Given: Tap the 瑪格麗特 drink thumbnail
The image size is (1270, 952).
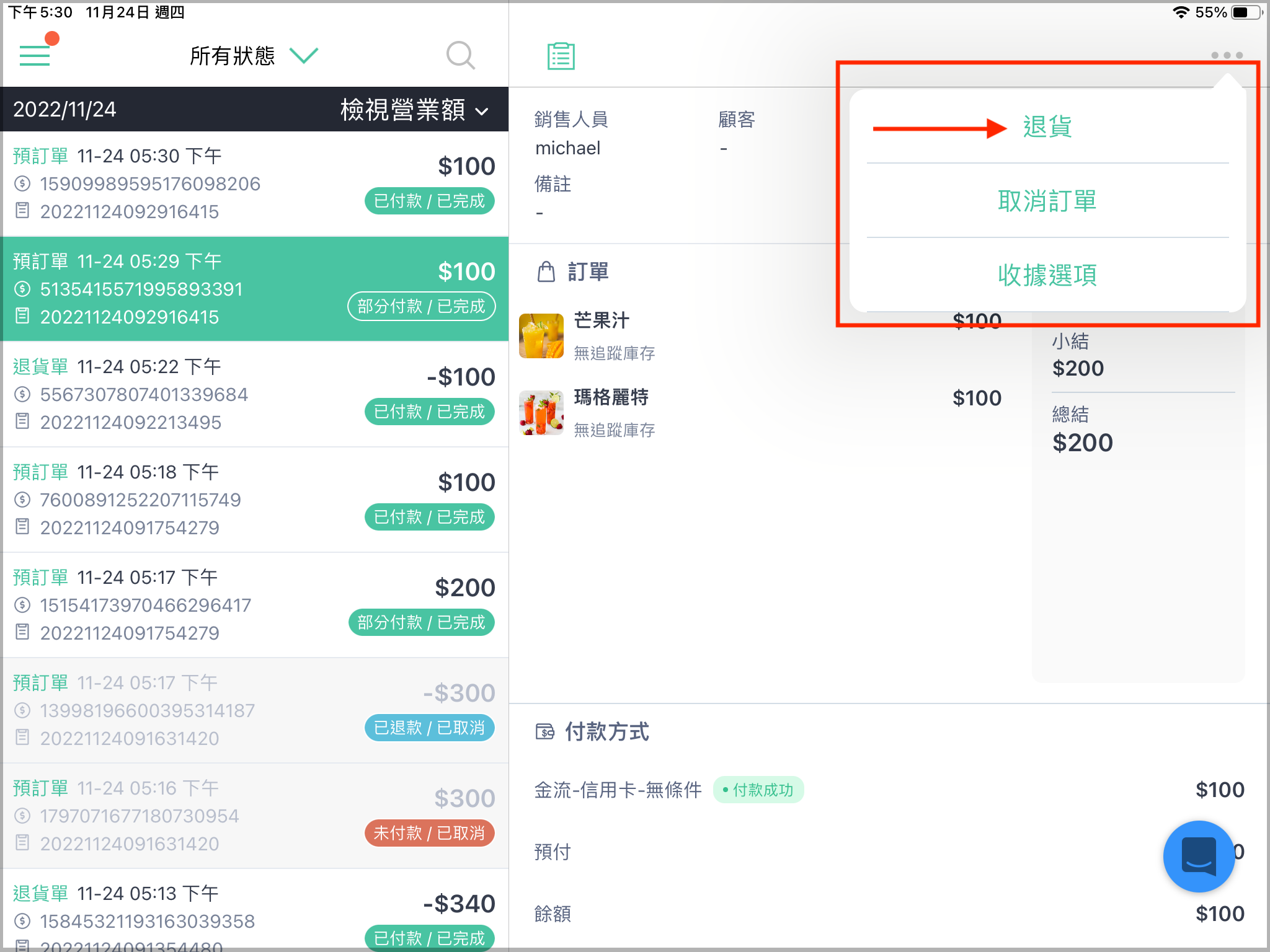Looking at the screenshot, I should click(541, 413).
